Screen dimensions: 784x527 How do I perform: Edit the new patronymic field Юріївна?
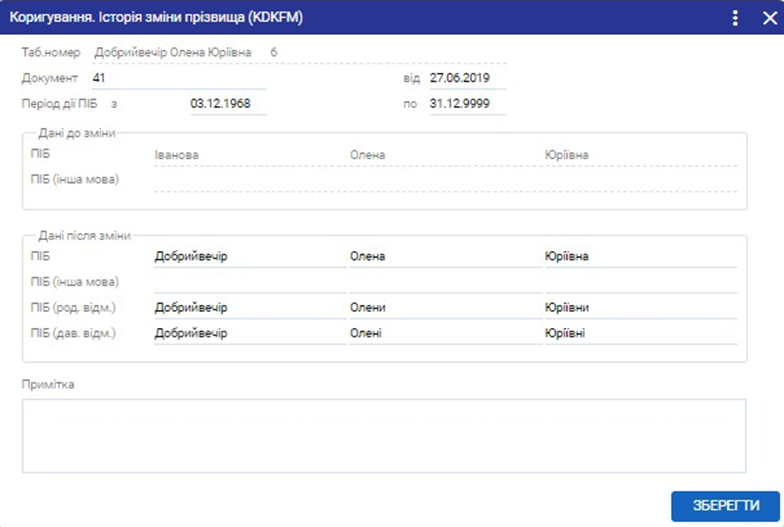[x=639, y=257]
